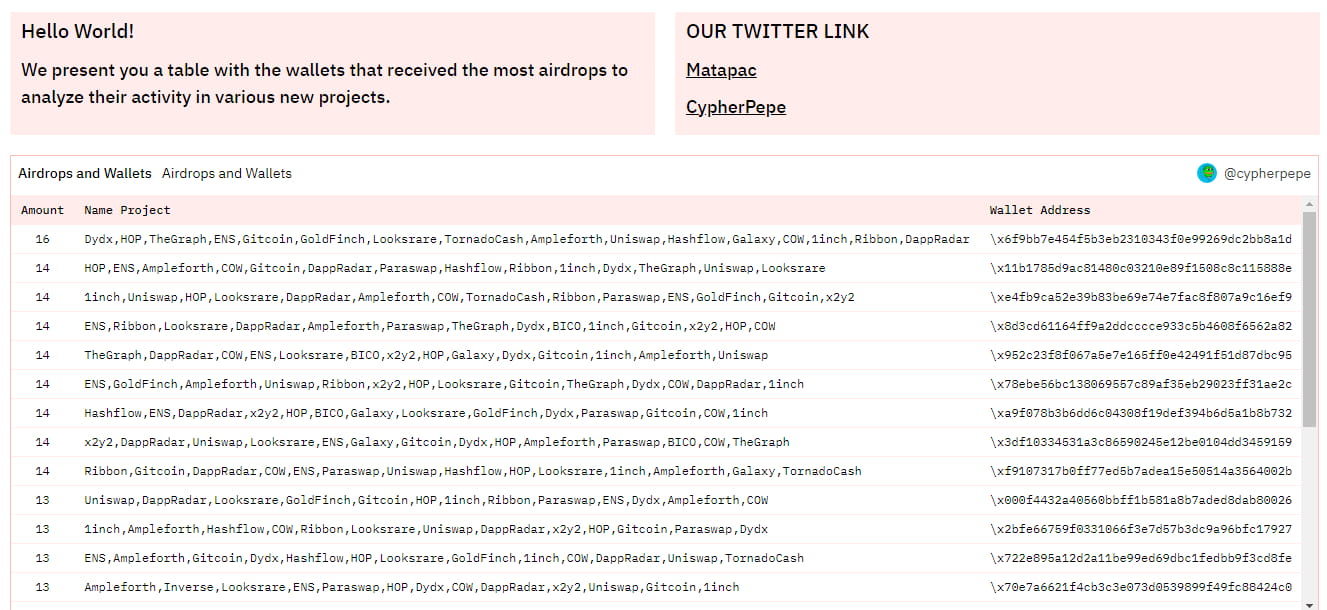Click the bold Airdrops and Wallets title
Screen dimensions: 1327x610
85,173
